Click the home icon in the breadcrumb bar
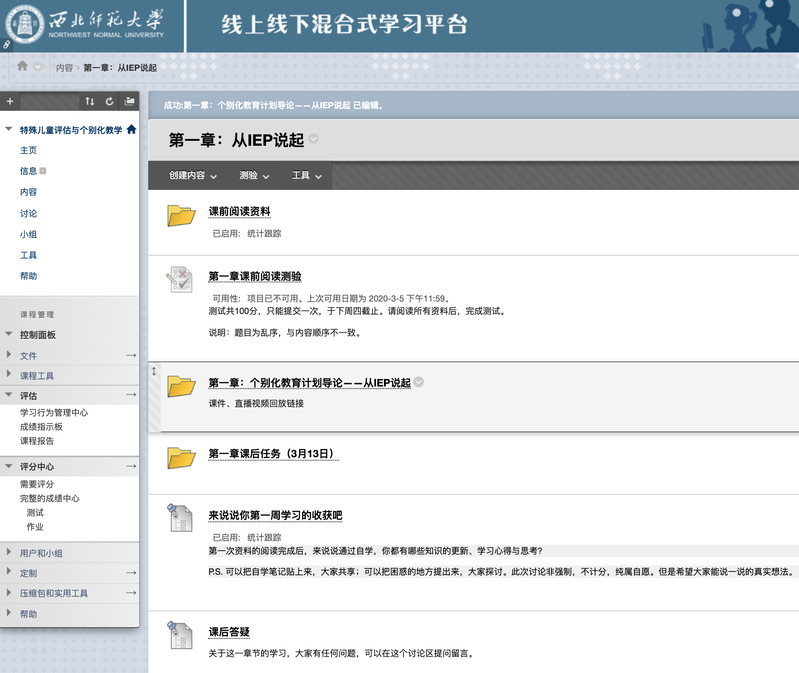This screenshot has height=673, width=799. click(23, 66)
